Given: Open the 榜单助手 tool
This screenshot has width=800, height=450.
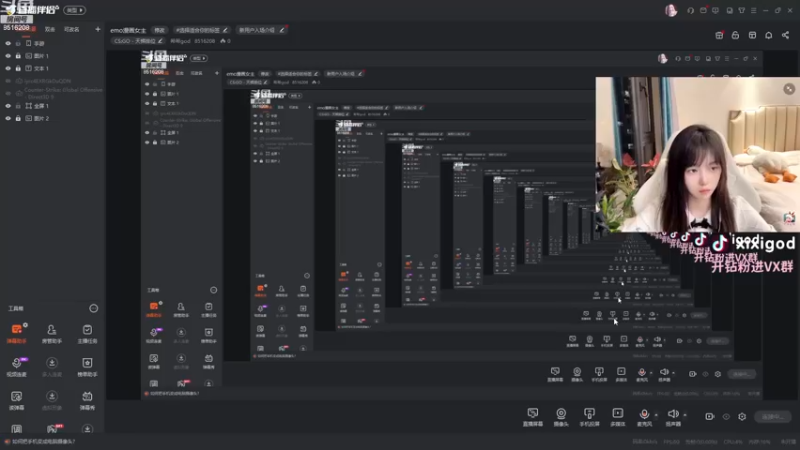Looking at the screenshot, I should (x=87, y=366).
